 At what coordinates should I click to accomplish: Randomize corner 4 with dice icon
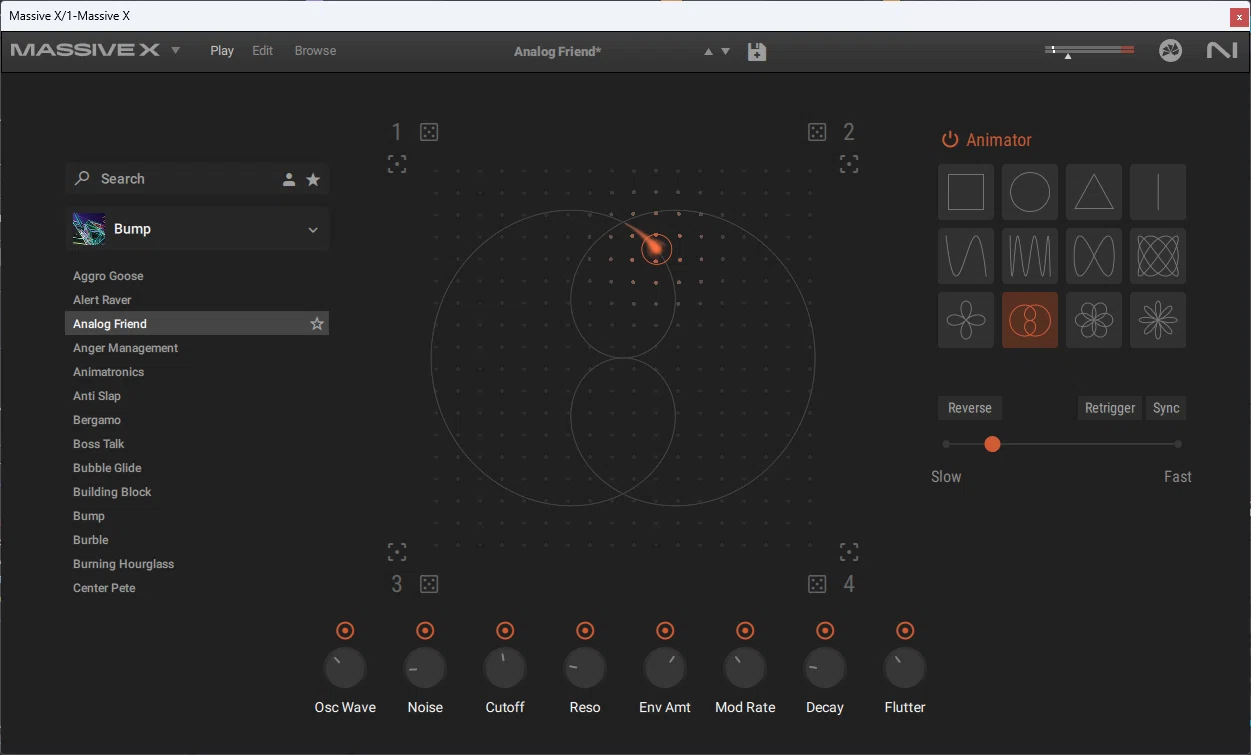click(817, 584)
